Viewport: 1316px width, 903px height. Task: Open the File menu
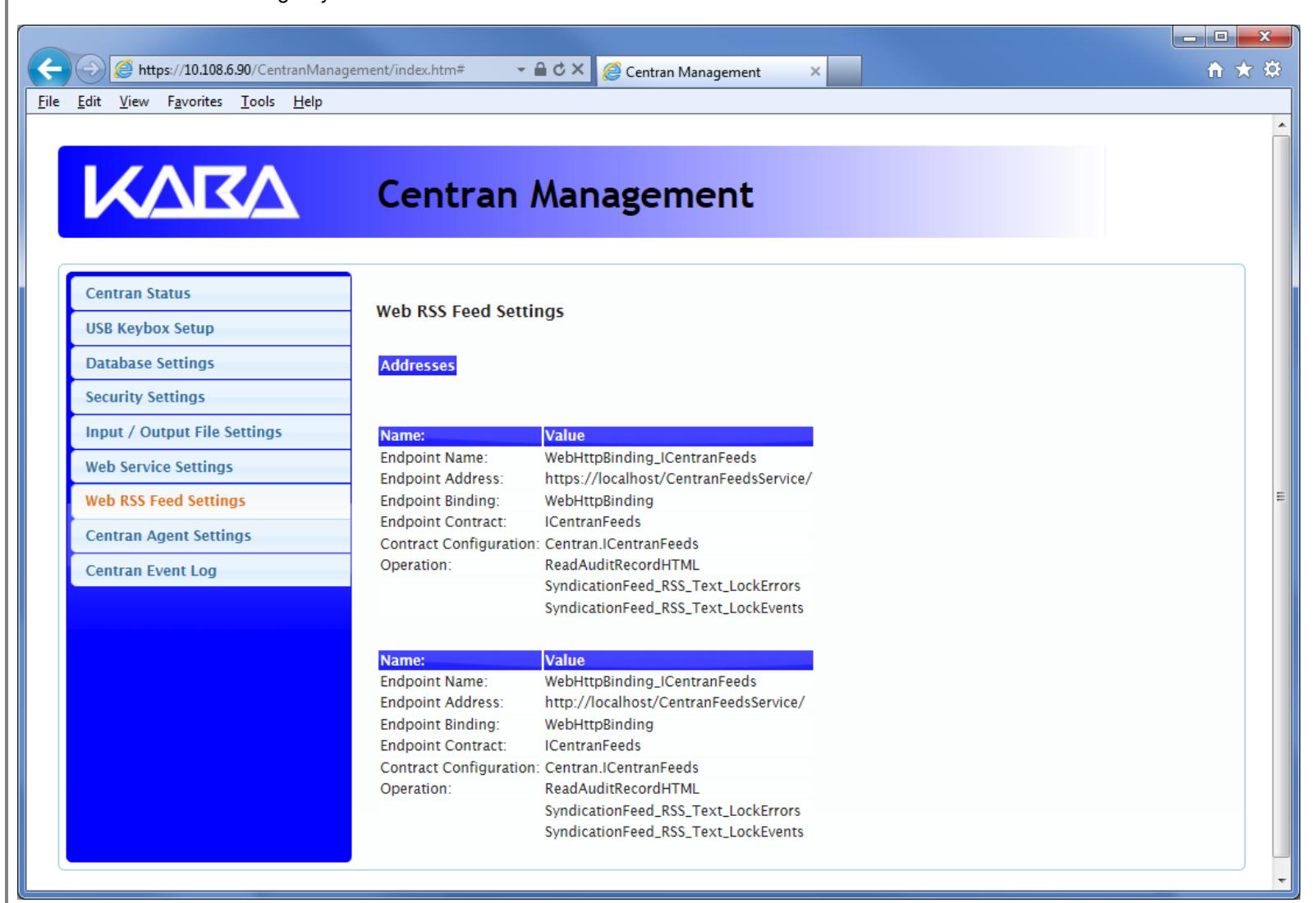coord(49,102)
